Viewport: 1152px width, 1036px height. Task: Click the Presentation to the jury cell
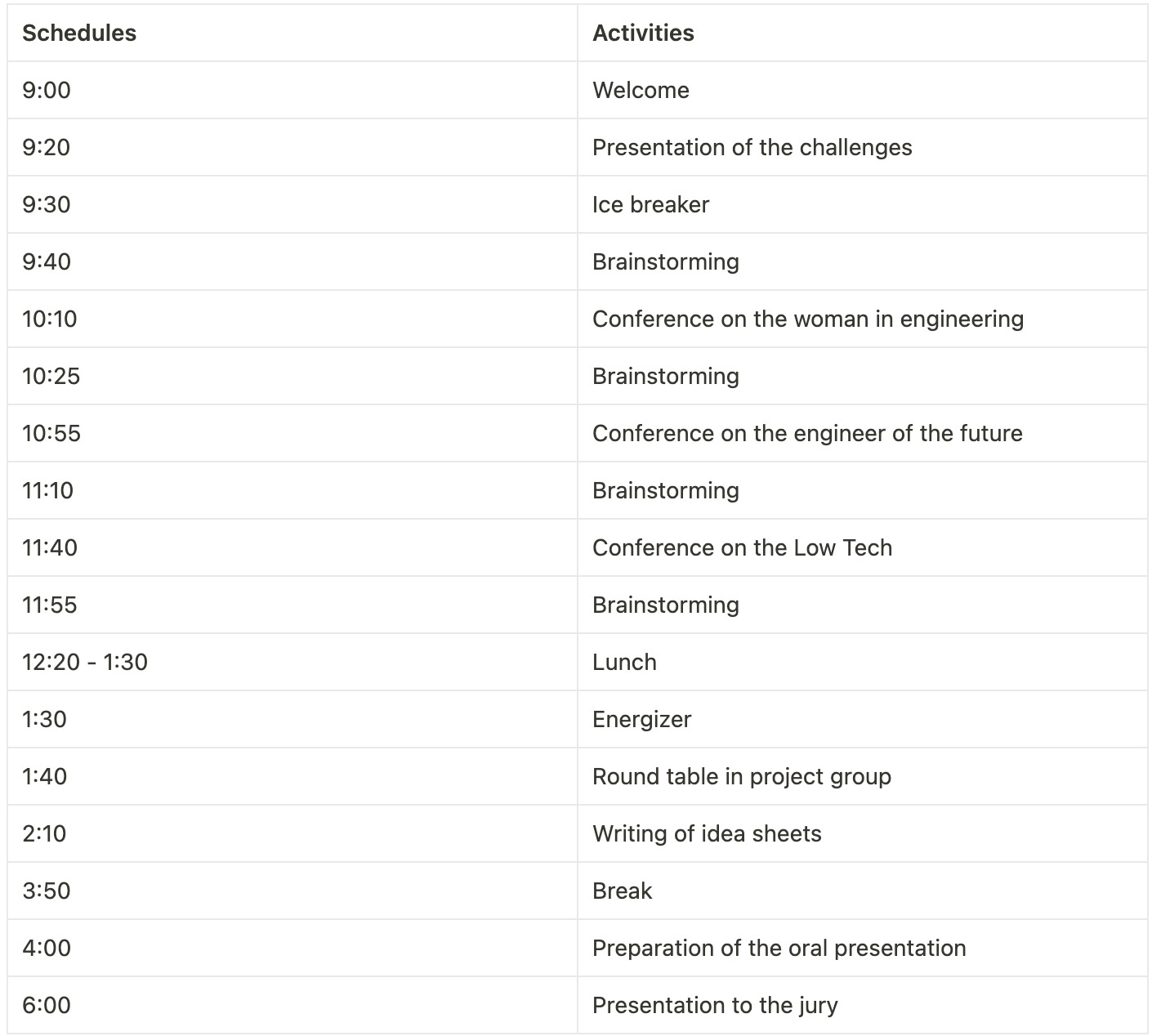(862, 1005)
